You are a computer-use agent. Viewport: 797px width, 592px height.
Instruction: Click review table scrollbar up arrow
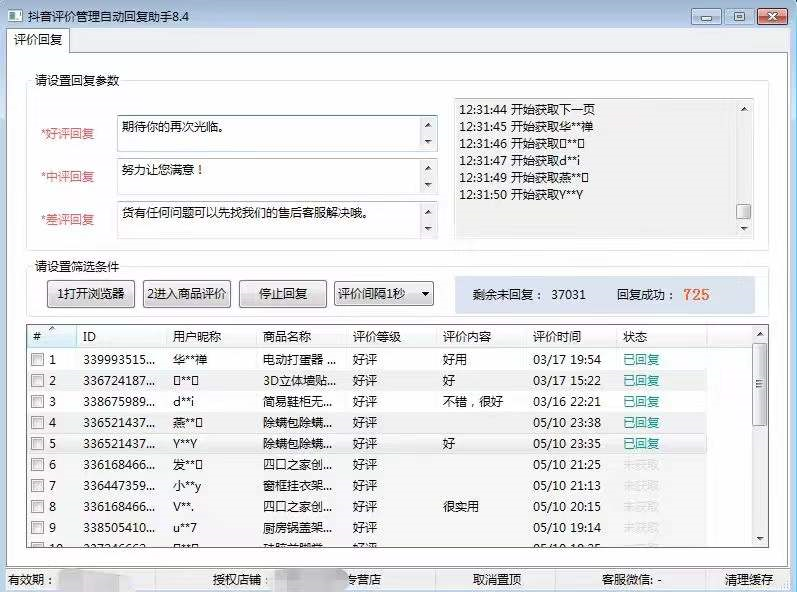760,334
